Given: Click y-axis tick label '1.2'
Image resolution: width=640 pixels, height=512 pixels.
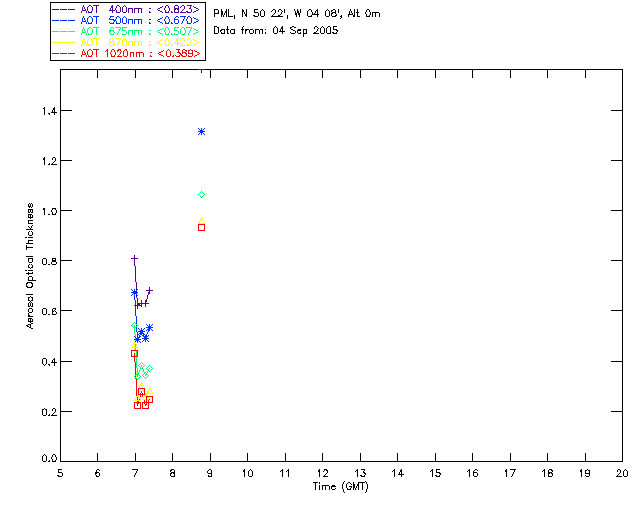Looking at the screenshot, I should pos(49,161).
